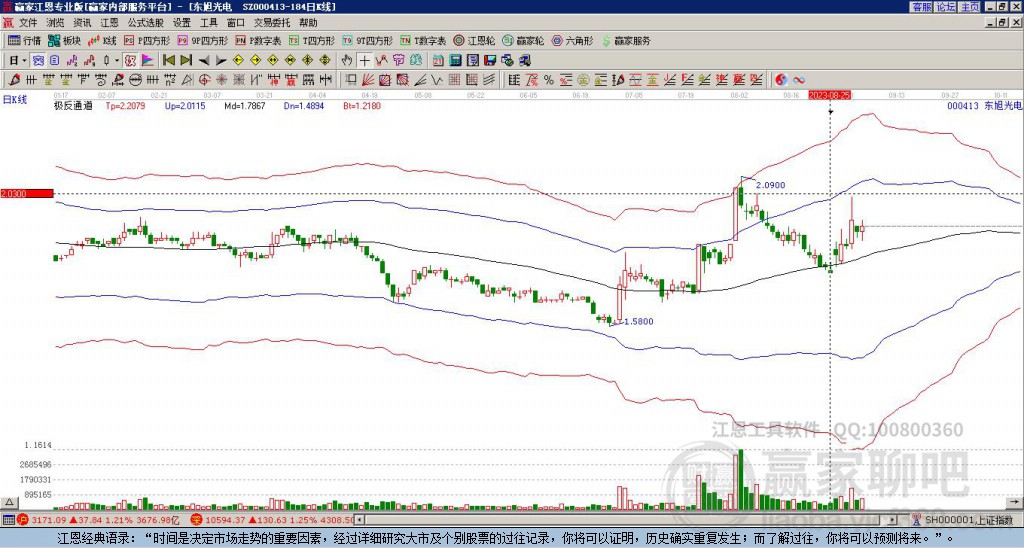Click the 板块 sector button
This screenshot has width=1024, height=548.
[64, 40]
